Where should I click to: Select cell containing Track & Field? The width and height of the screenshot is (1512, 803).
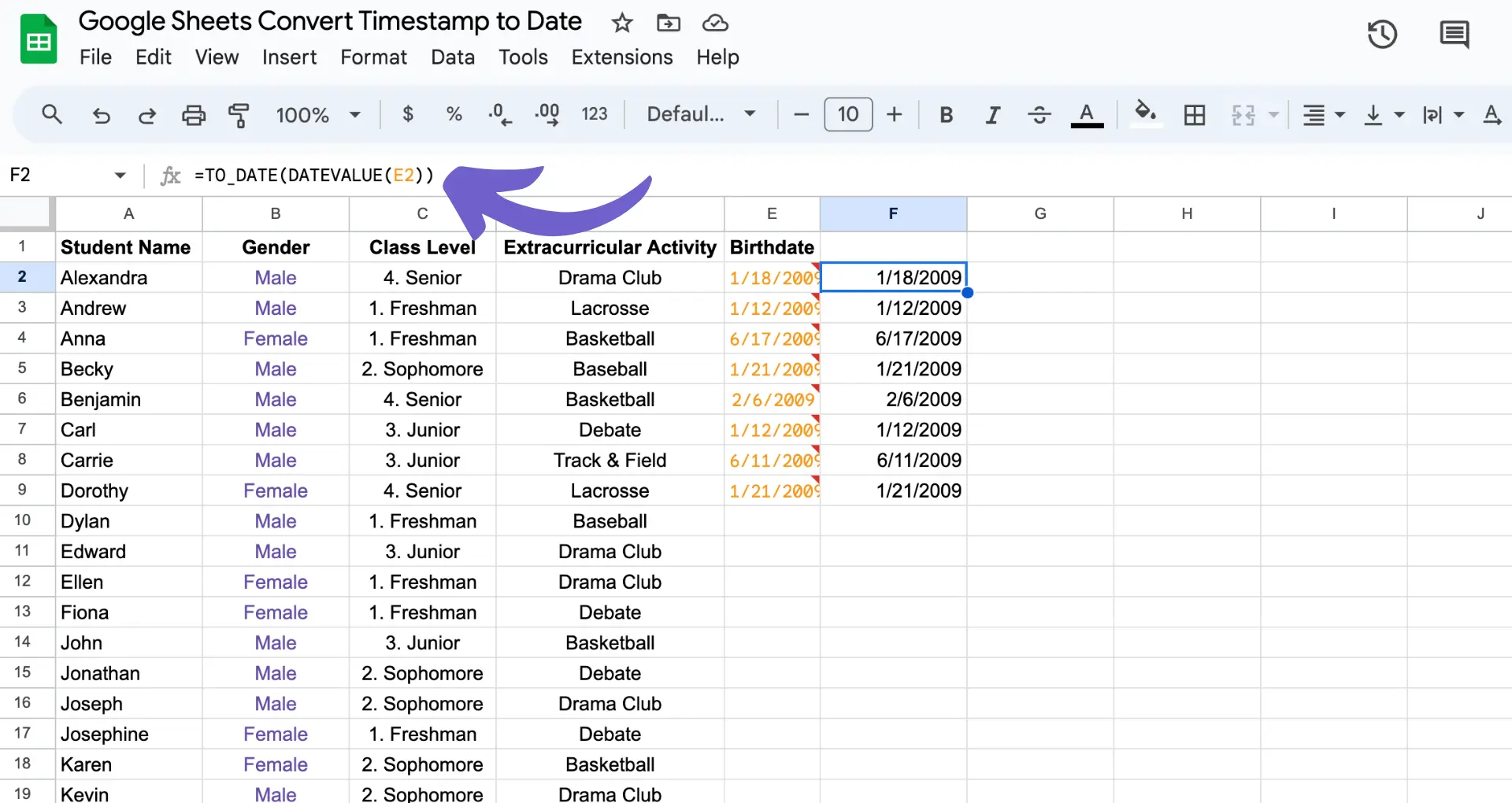click(610, 461)
